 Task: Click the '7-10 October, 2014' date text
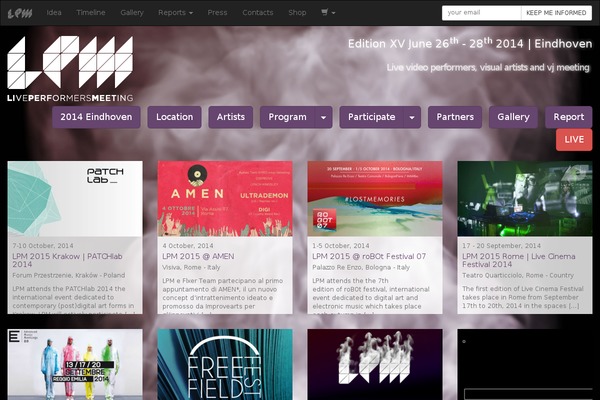(x=43, y=246)
